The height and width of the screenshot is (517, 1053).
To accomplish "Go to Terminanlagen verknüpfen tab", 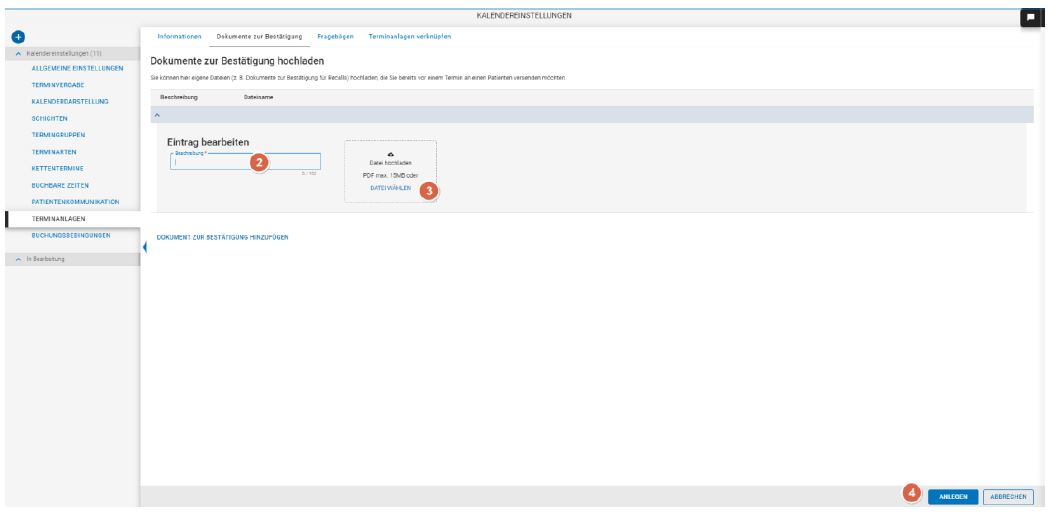I will (409, 36).
